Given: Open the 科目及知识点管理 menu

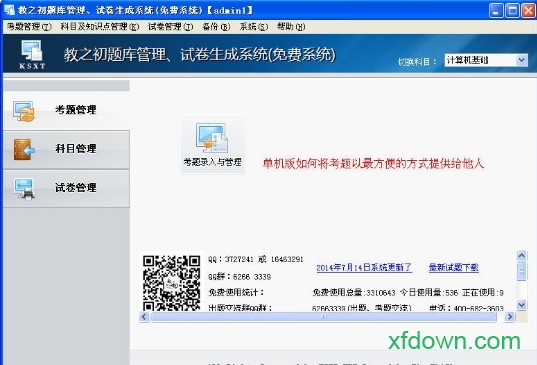Looking at the screenshot, I should [x=100, y=26].
